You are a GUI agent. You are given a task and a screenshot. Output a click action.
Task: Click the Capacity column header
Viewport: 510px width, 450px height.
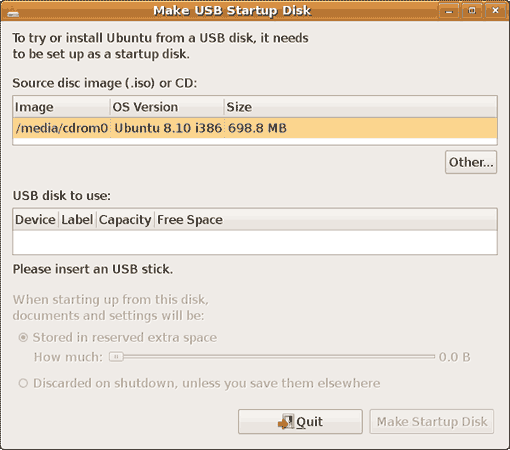[125, 220]
